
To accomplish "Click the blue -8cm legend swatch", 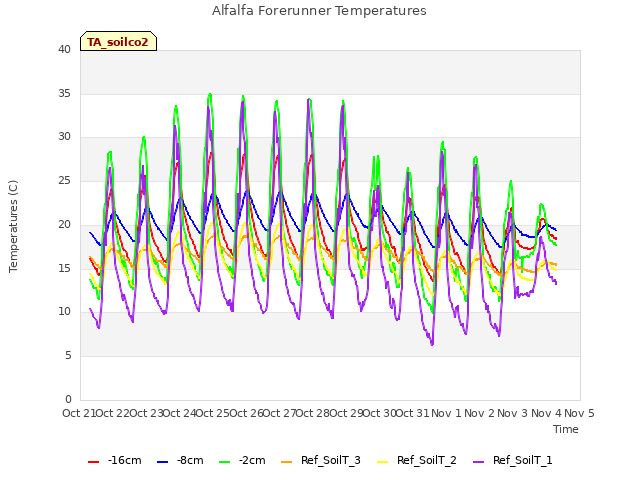I will (x=162, y=462).
